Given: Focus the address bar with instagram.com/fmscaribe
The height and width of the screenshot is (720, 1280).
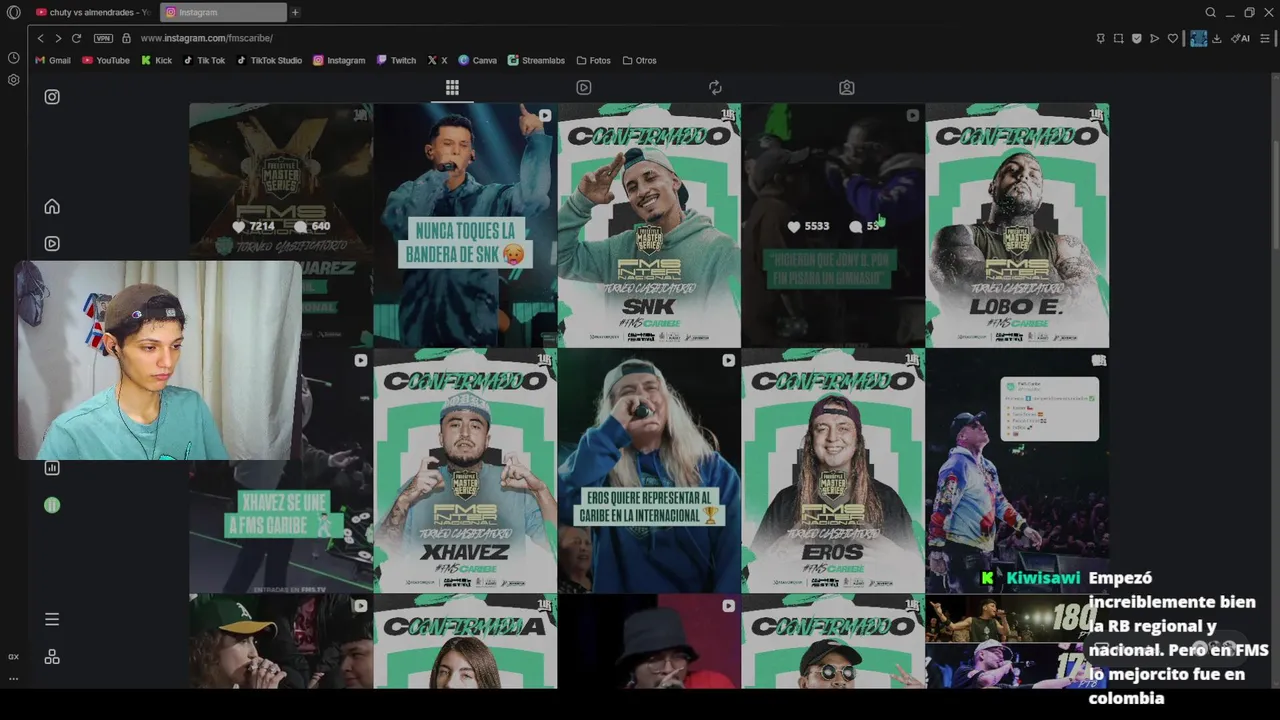Looking at the screenshot, I should (206, 38).
